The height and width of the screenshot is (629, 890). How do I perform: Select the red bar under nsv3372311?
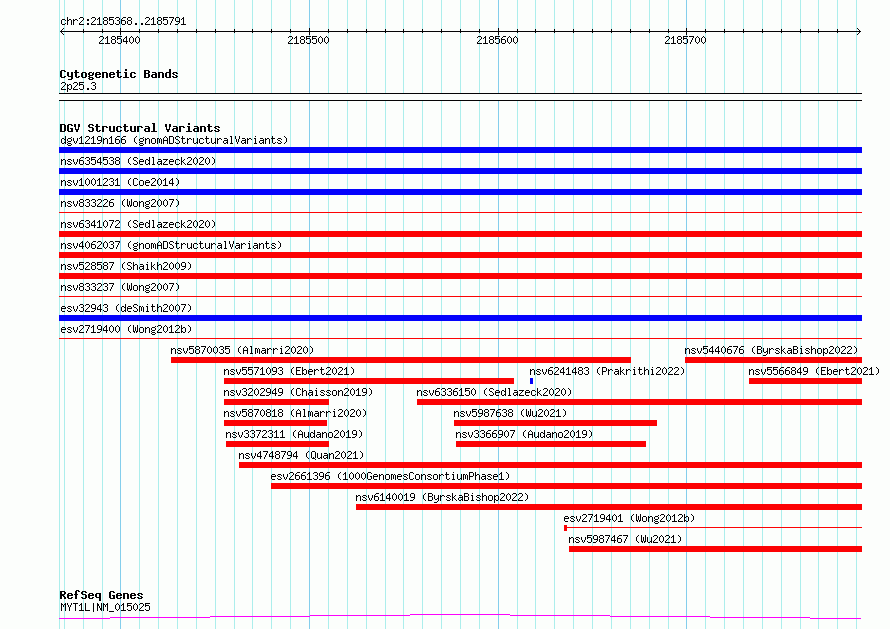point(278,445)
